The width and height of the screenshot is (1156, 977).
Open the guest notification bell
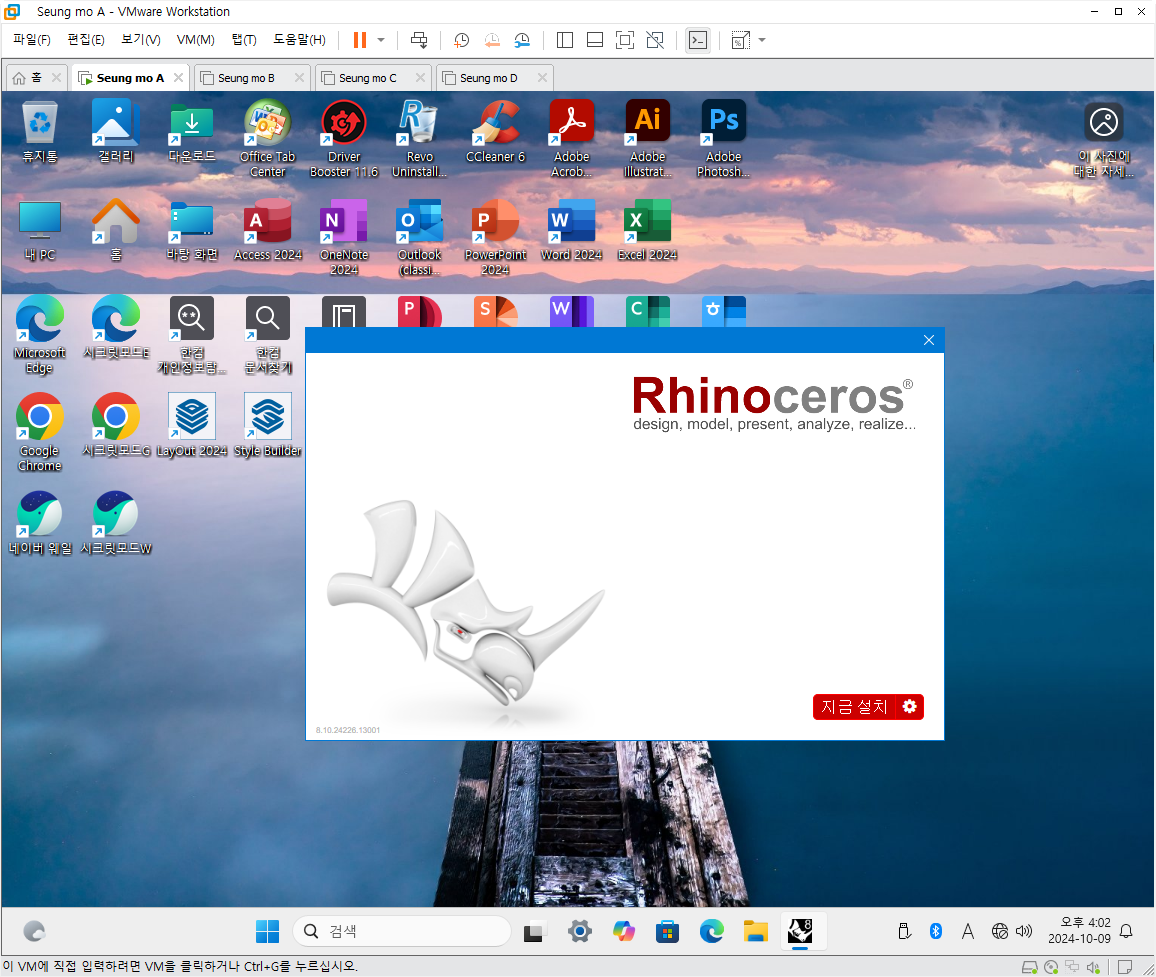coord(1126,931)
